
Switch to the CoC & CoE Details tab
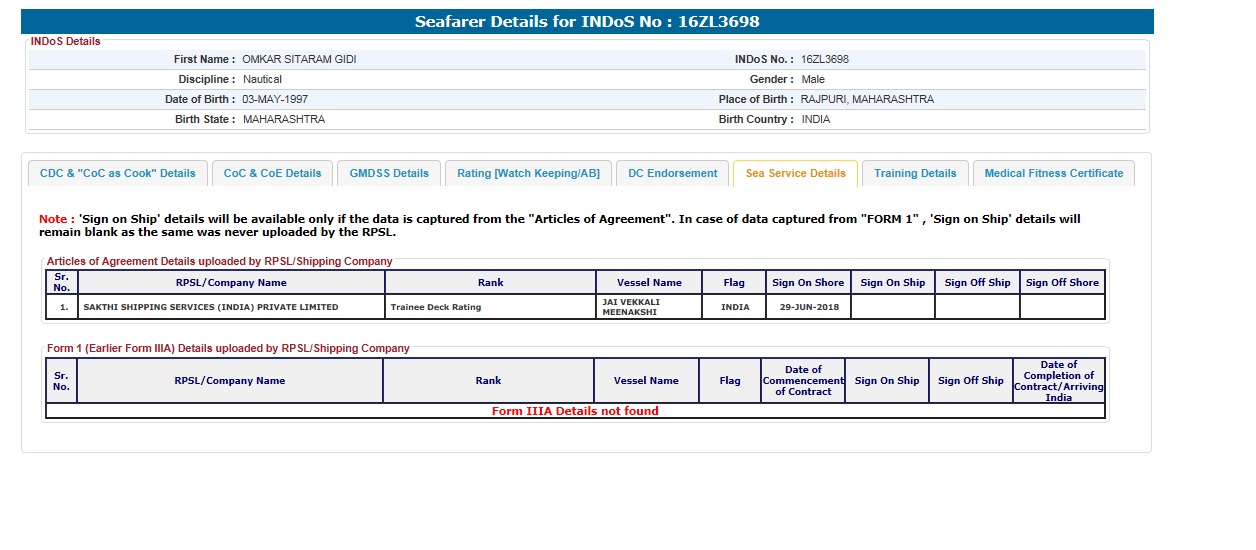point(272,173)
